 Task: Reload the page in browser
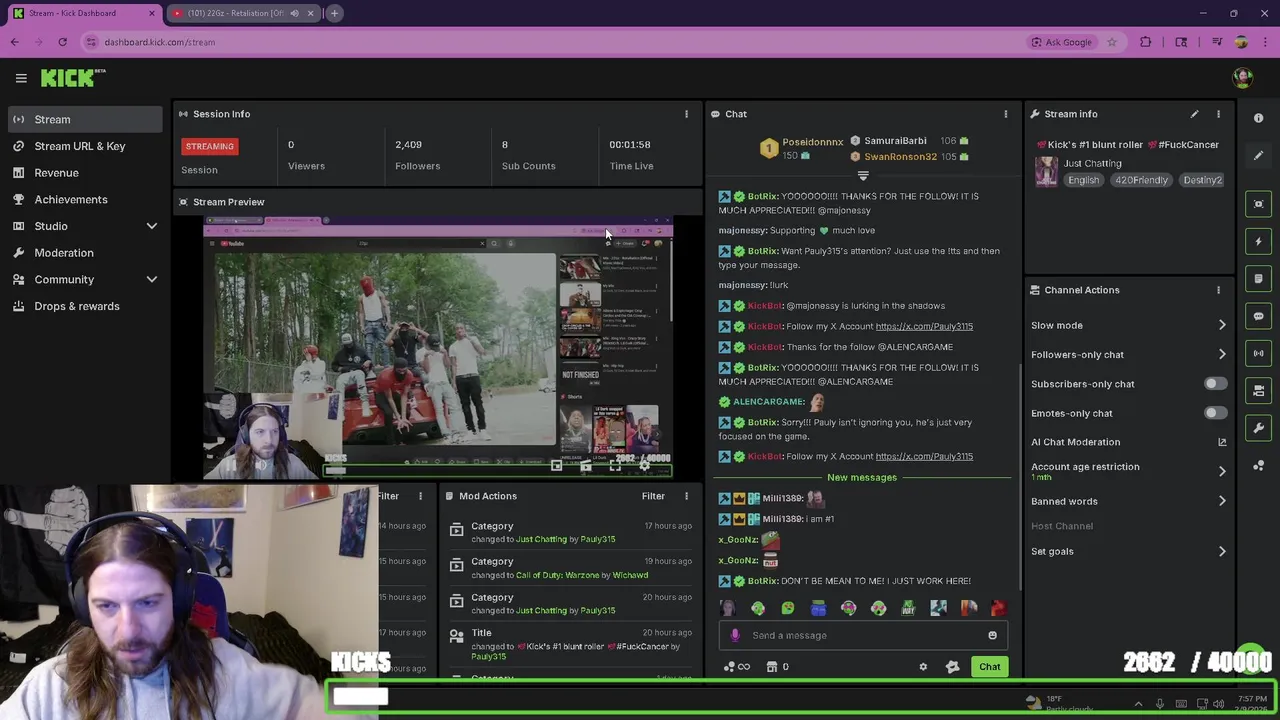coord(62,42)
